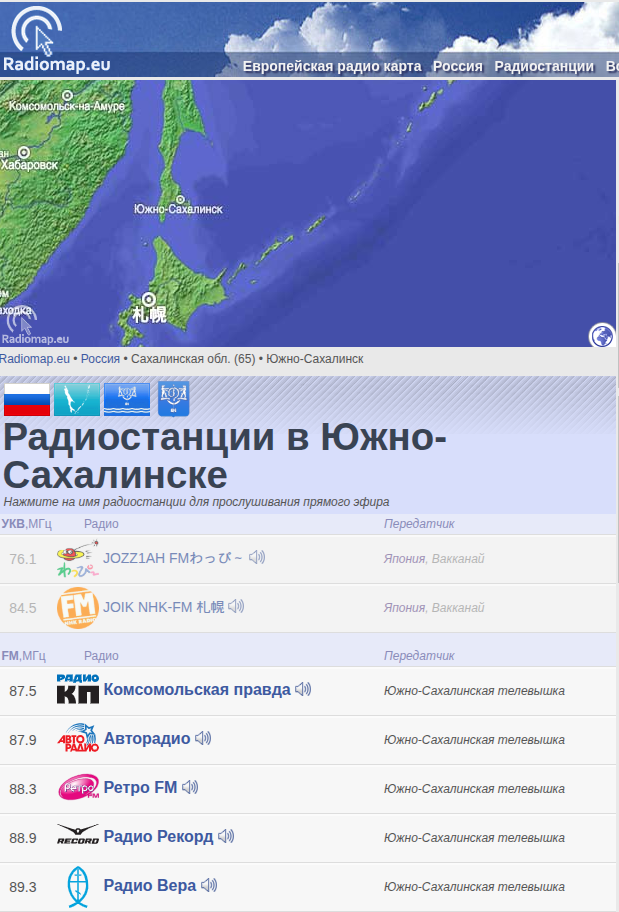Open JOZZ1AH FMわっぴ～ station link
This screenshot has height=912, width=619.
click(x=173, y=558)
